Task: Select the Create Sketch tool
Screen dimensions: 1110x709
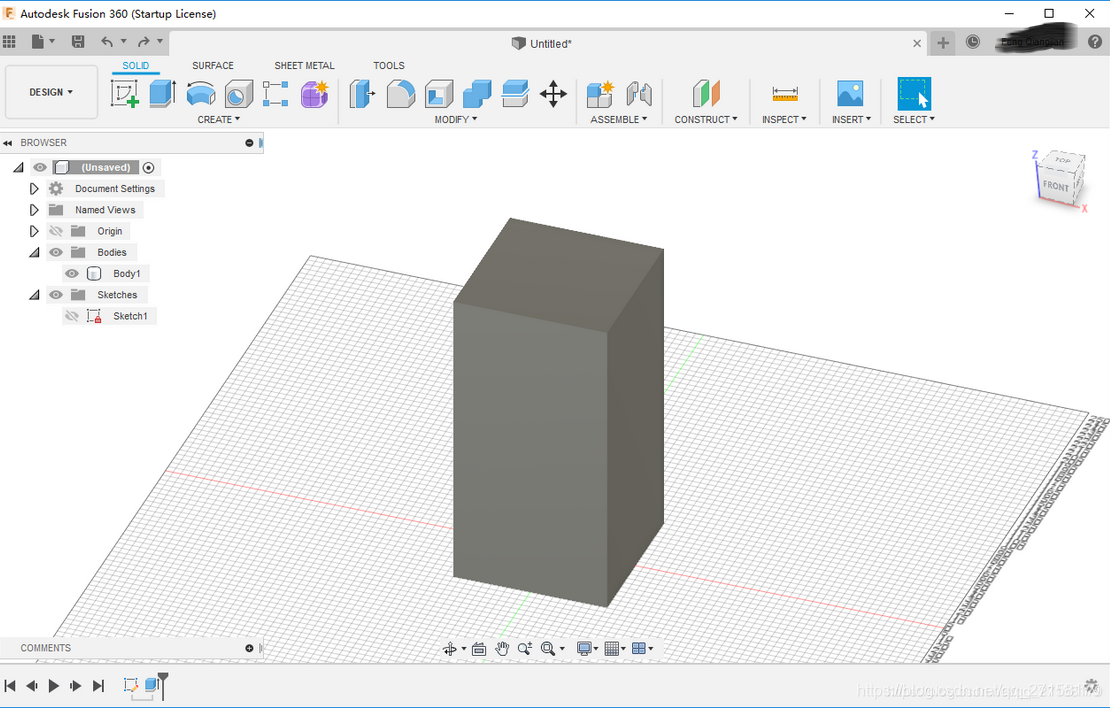Action: (125, 94)
